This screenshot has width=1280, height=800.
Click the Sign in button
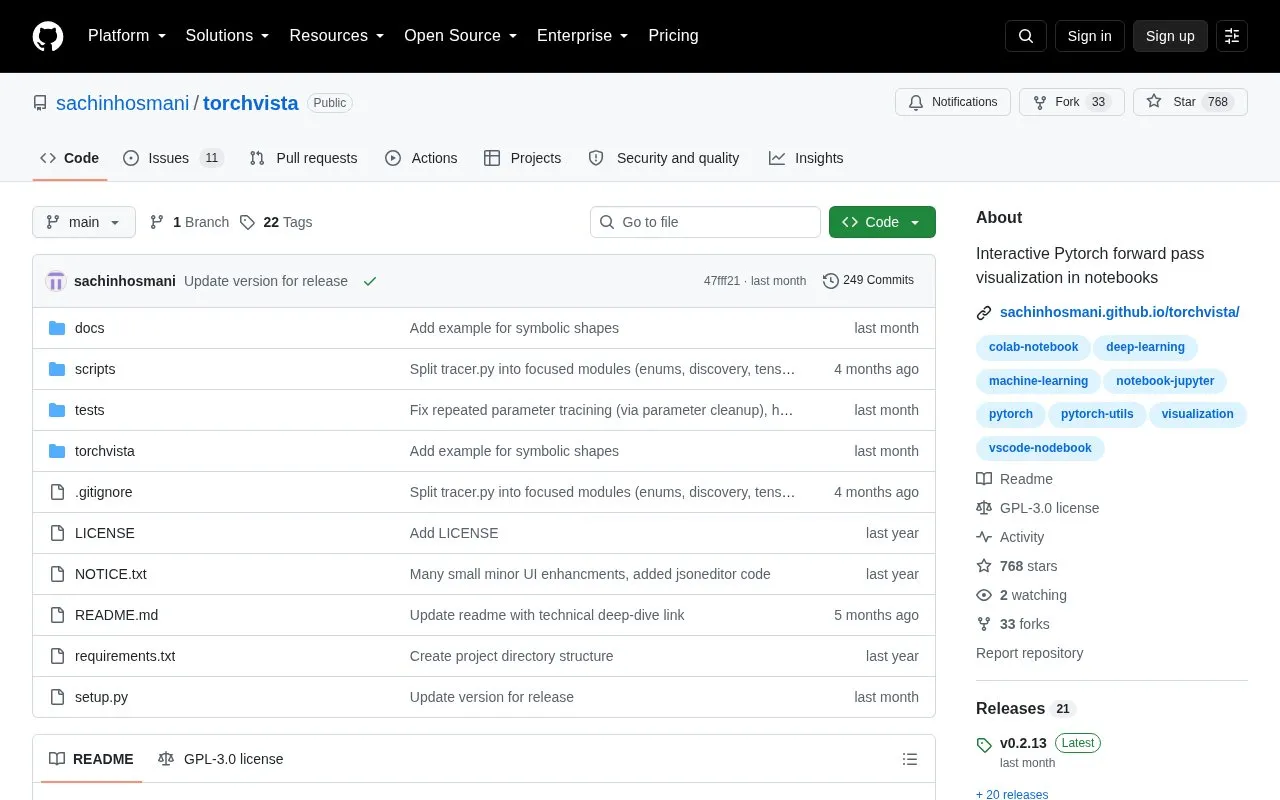(1089, 36)
